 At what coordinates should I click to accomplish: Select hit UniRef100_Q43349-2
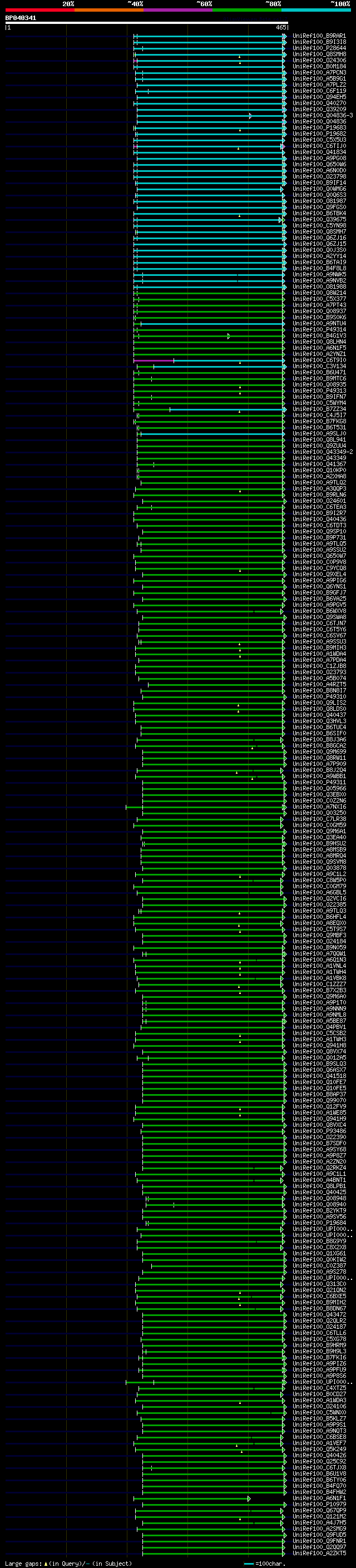coord(323,452)
